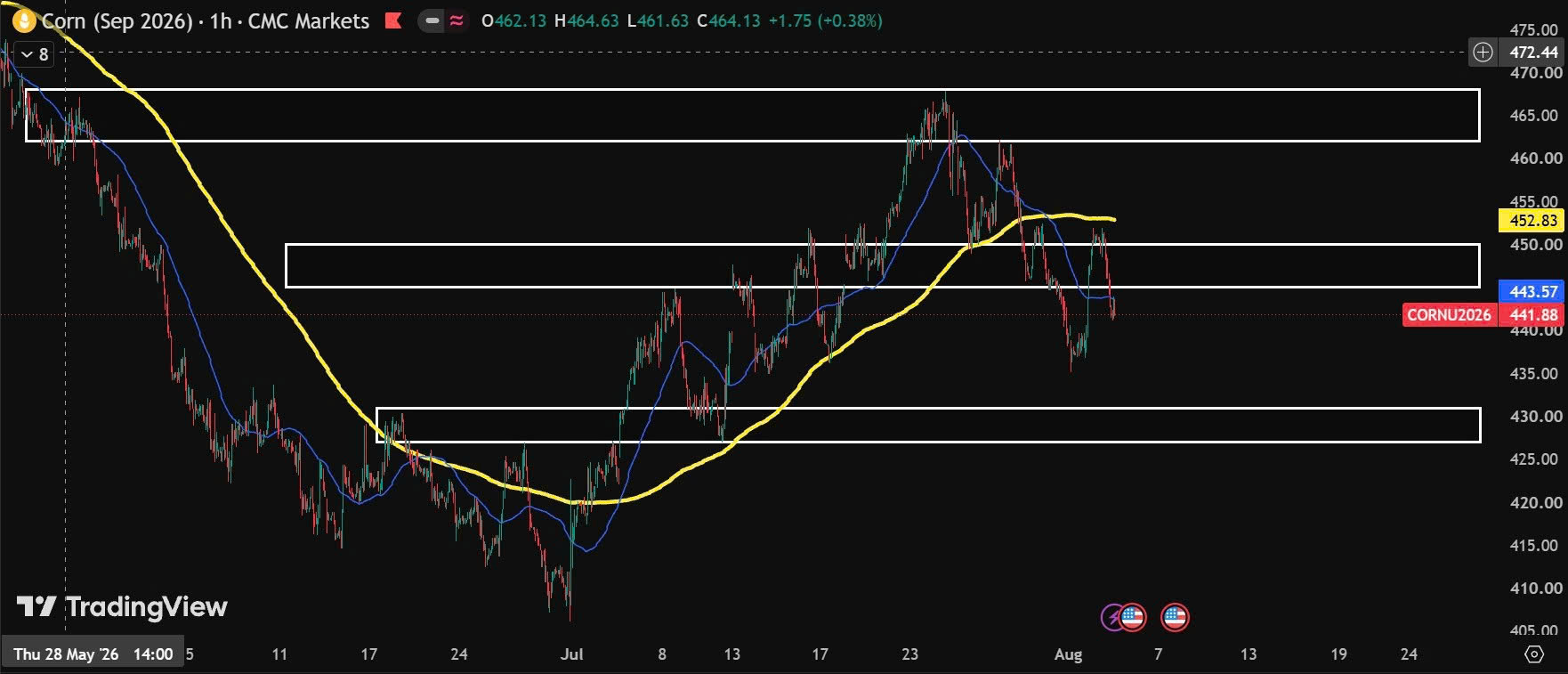Click the red flag icon beside CMC Markets
1568x674 pixels.
pos(392,20)
